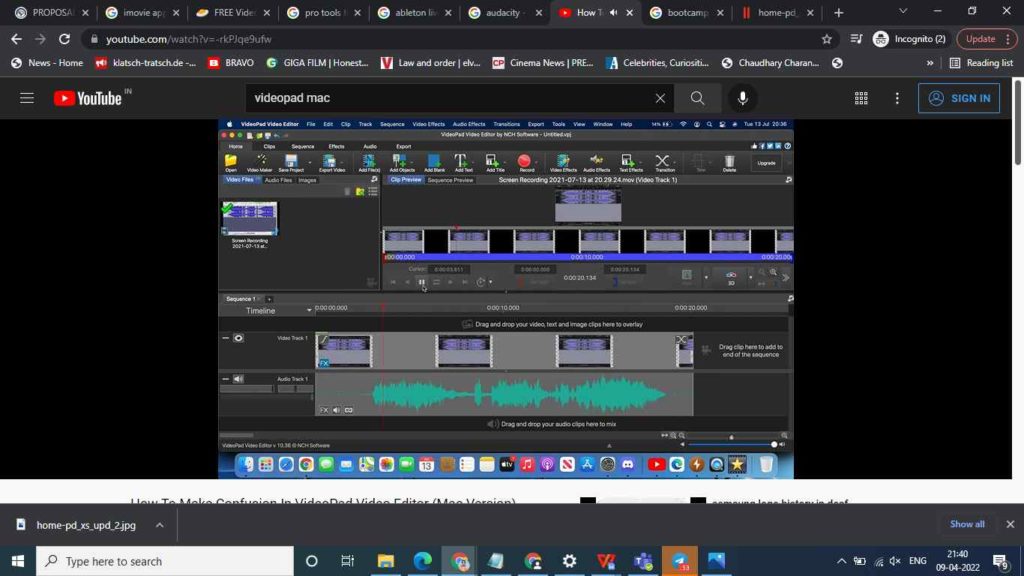Select the Add Text tool
This screenshot has height=576, width=1024.
pyautogui.click(x=461, y=161)
